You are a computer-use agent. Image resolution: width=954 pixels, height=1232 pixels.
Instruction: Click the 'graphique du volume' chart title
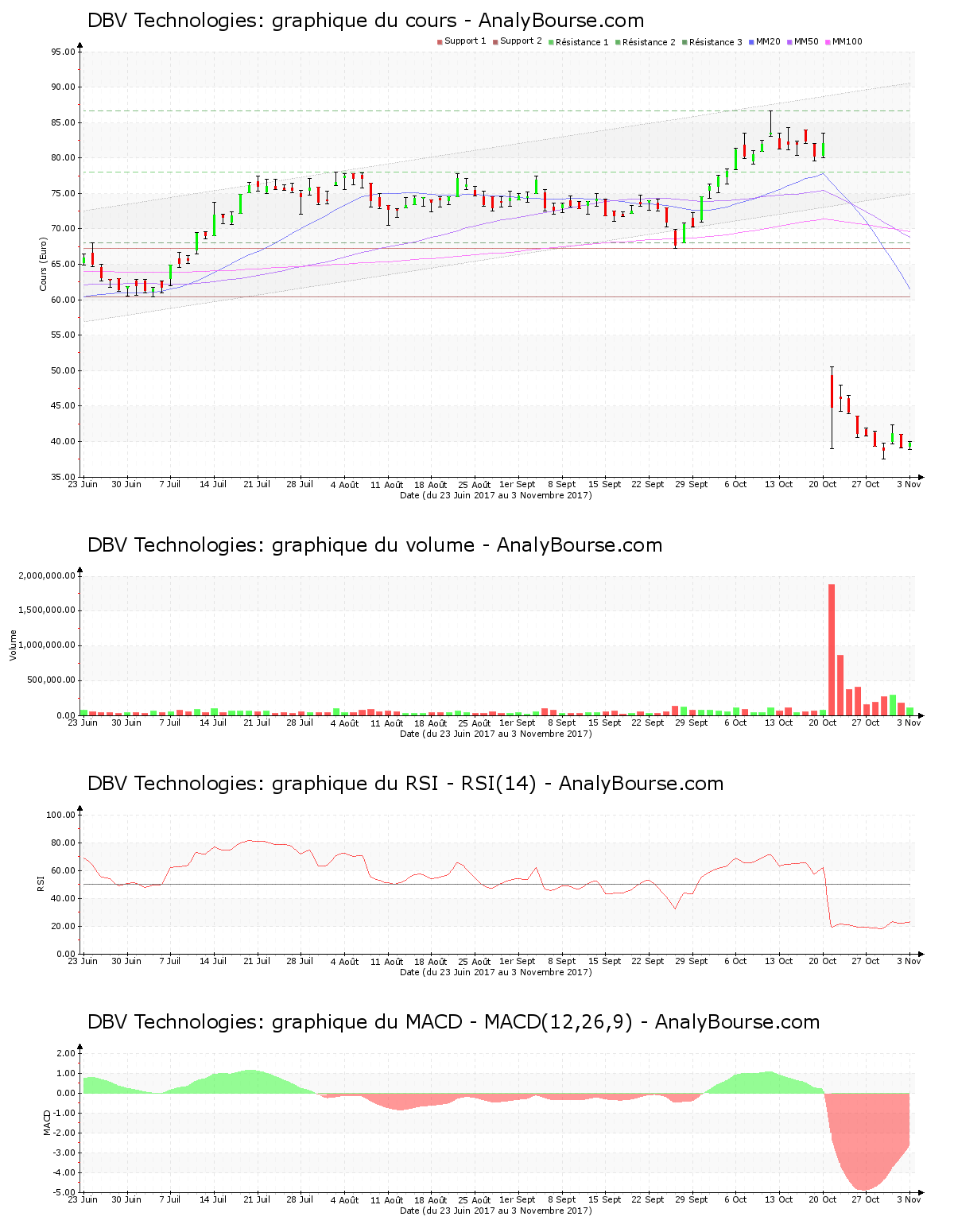[374, 545]
